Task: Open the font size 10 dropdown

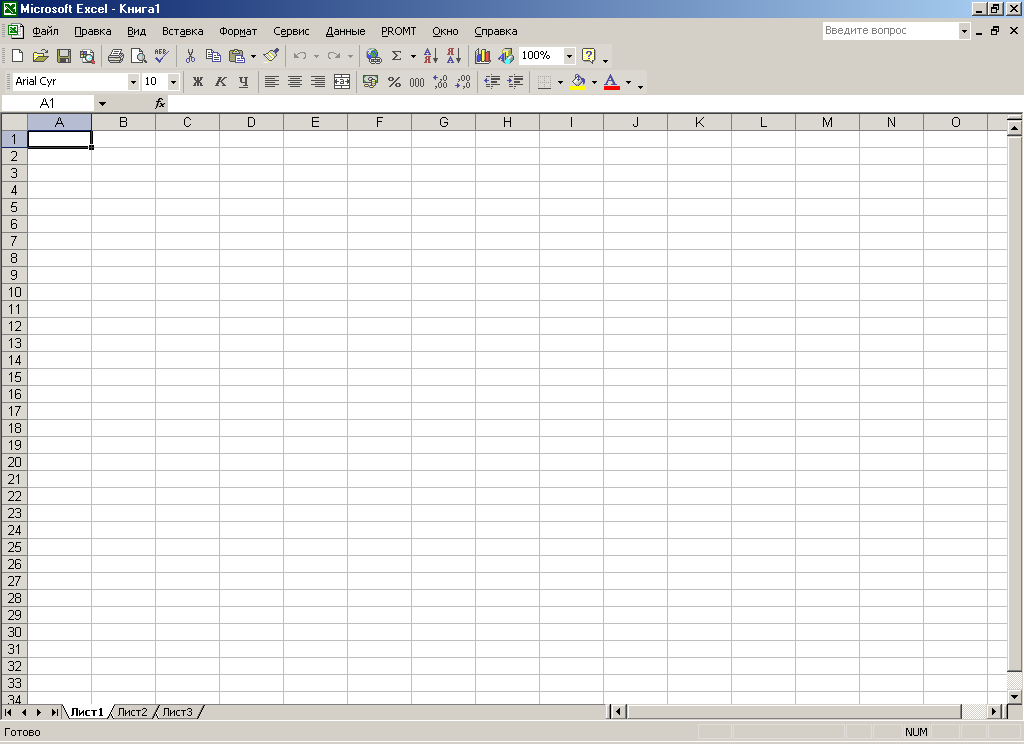Action: (x=173, y=82)
